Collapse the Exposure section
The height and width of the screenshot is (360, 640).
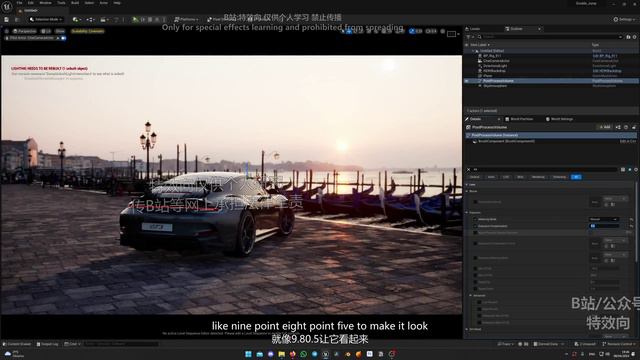[467, 213]
